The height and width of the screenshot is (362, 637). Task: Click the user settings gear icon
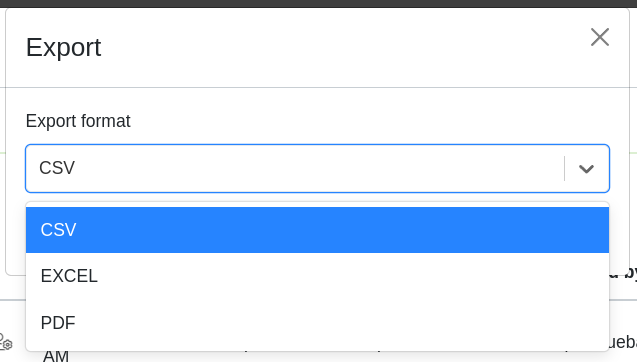[x=6, y=342]
